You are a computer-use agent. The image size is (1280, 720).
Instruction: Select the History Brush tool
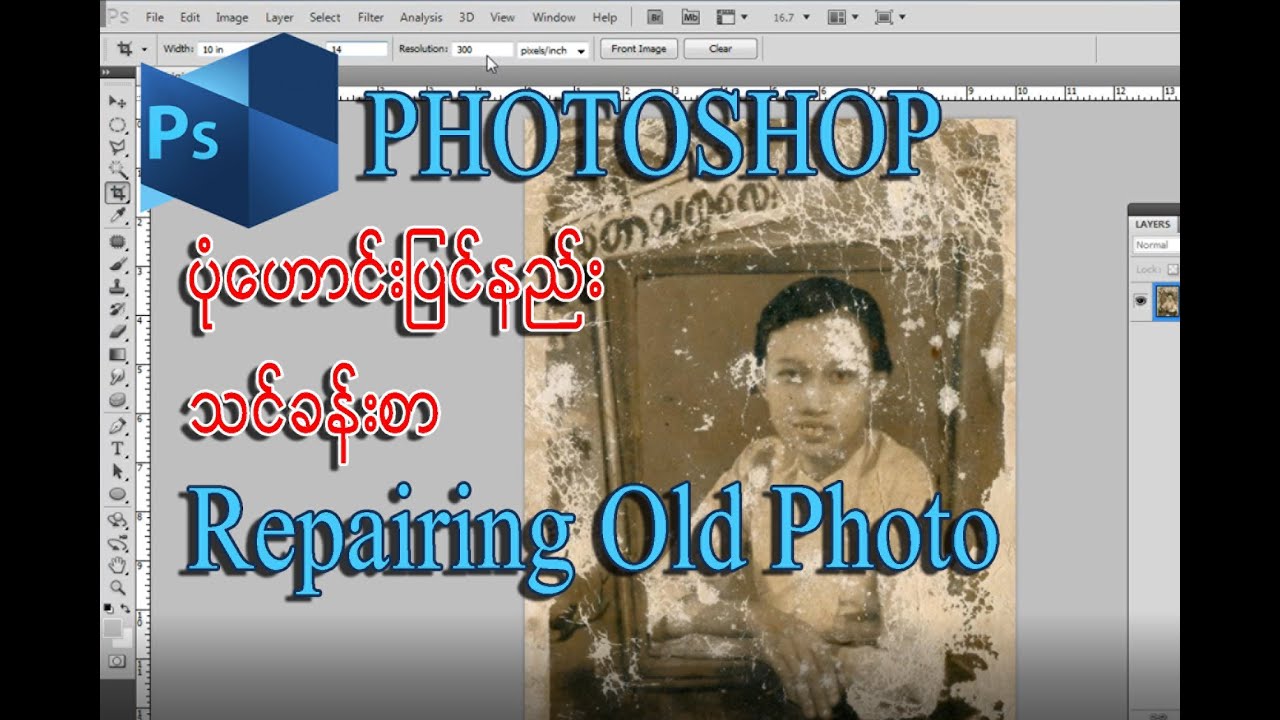[x=118, y=308]
